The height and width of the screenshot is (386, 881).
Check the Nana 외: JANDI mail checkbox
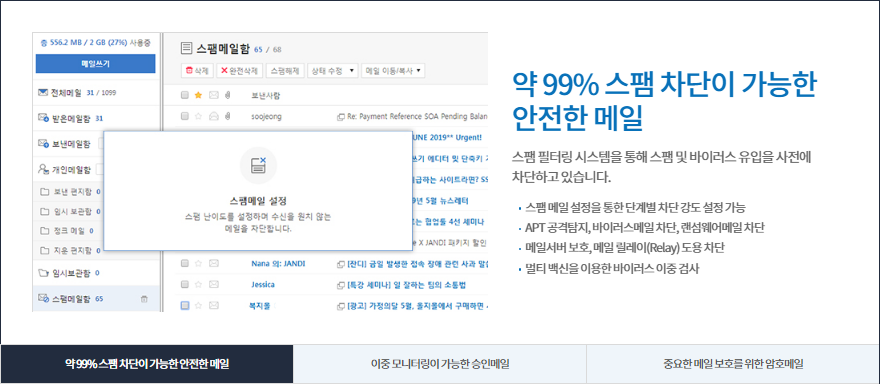(185, 264)
